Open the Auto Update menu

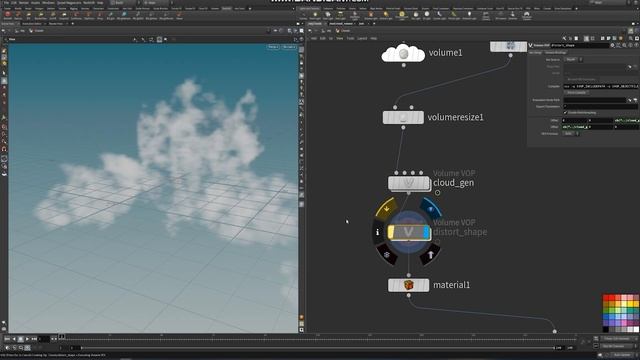click(621, 355)
